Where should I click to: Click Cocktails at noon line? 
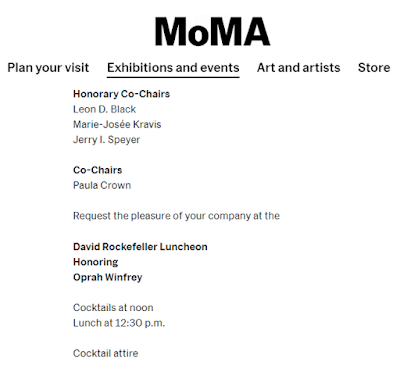(113, 307)
